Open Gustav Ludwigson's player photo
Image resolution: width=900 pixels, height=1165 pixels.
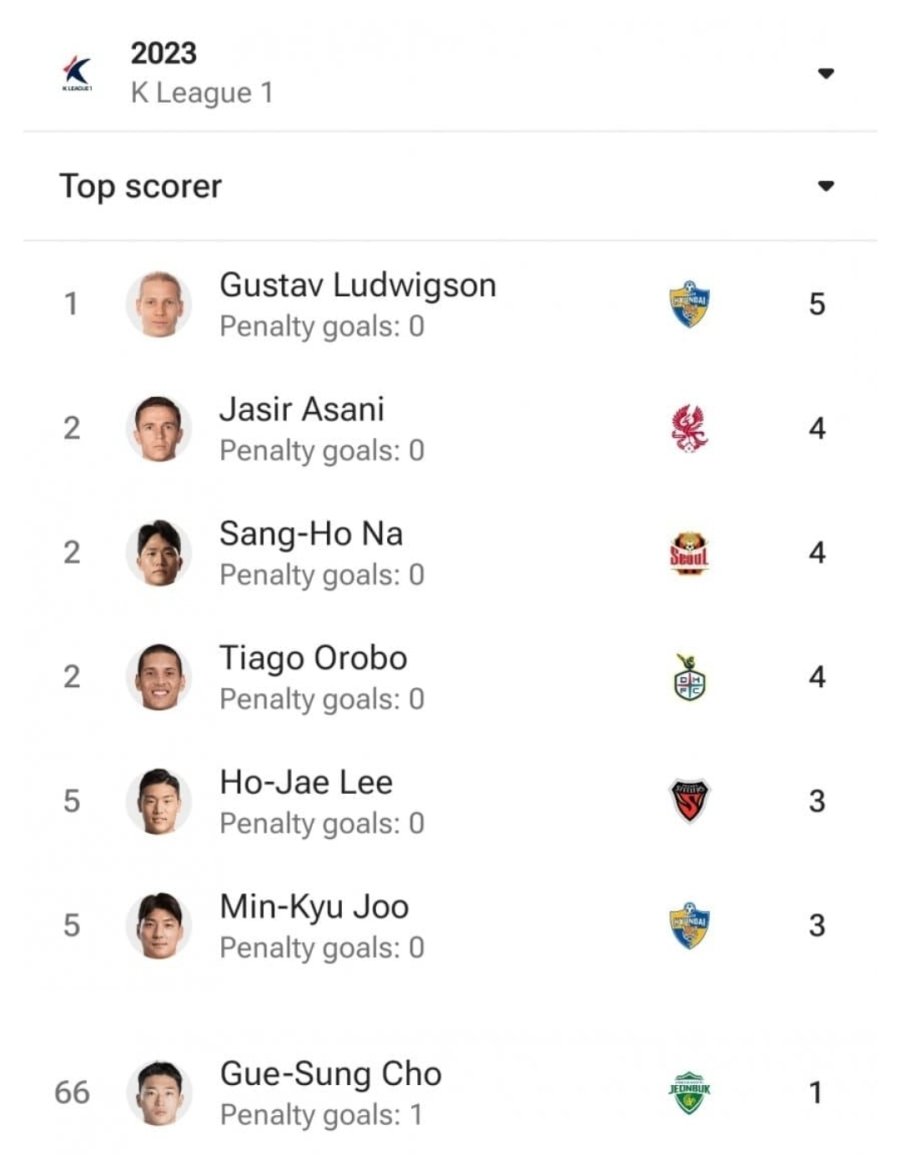coord(159,305)
